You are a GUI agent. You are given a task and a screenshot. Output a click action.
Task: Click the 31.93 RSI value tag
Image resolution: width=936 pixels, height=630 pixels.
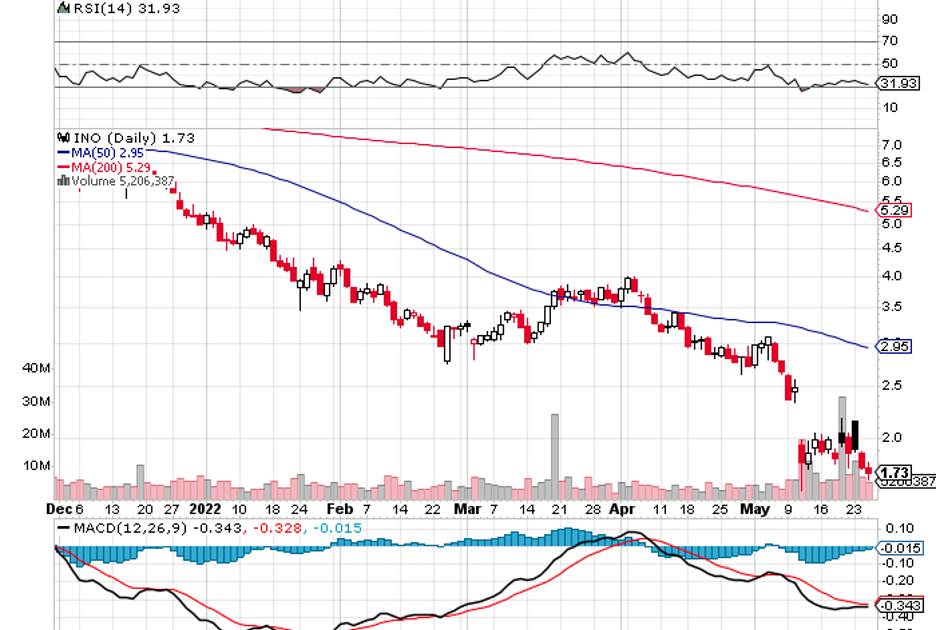(896, 84)
